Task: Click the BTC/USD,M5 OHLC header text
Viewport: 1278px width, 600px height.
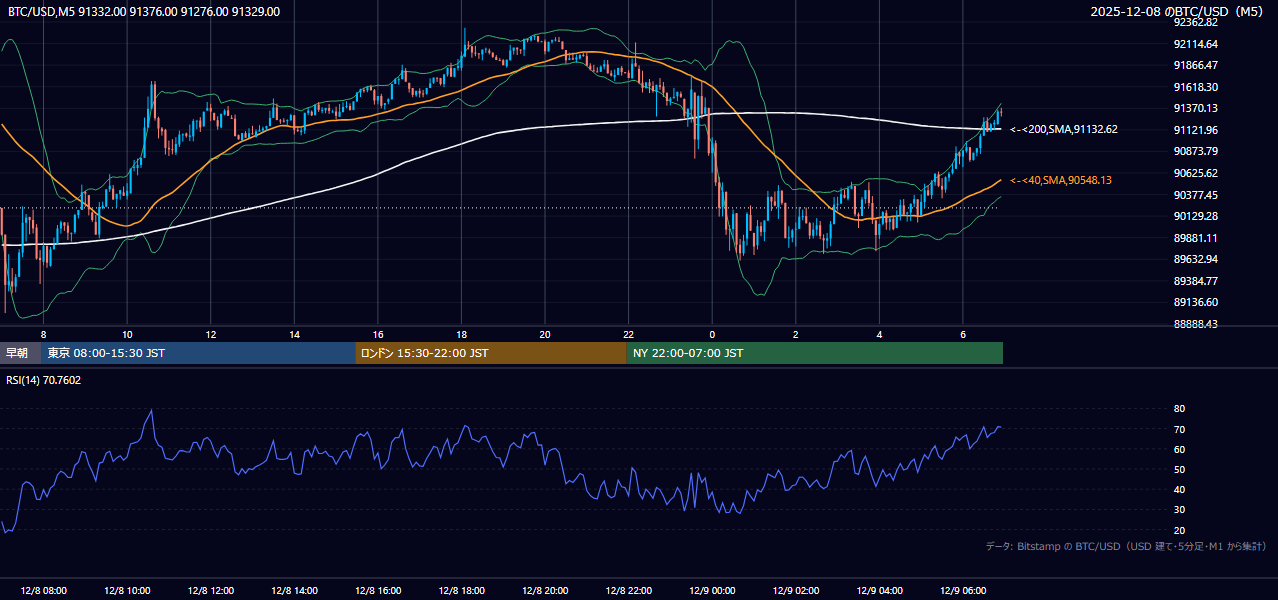Action: tap(144, 12)
